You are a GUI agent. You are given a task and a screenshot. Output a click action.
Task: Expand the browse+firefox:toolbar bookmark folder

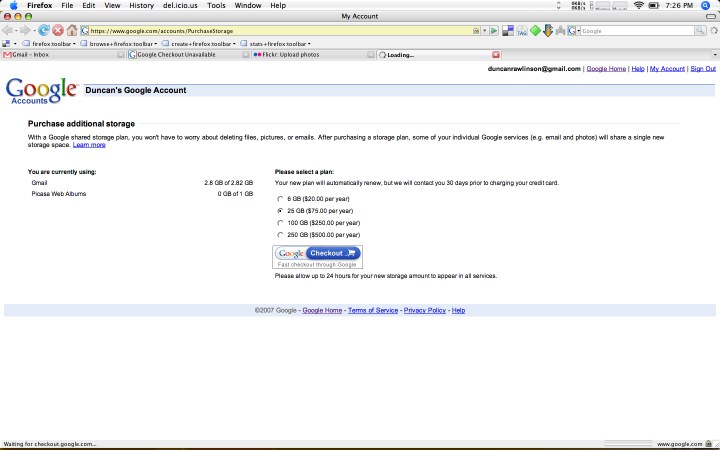[118, 44]
